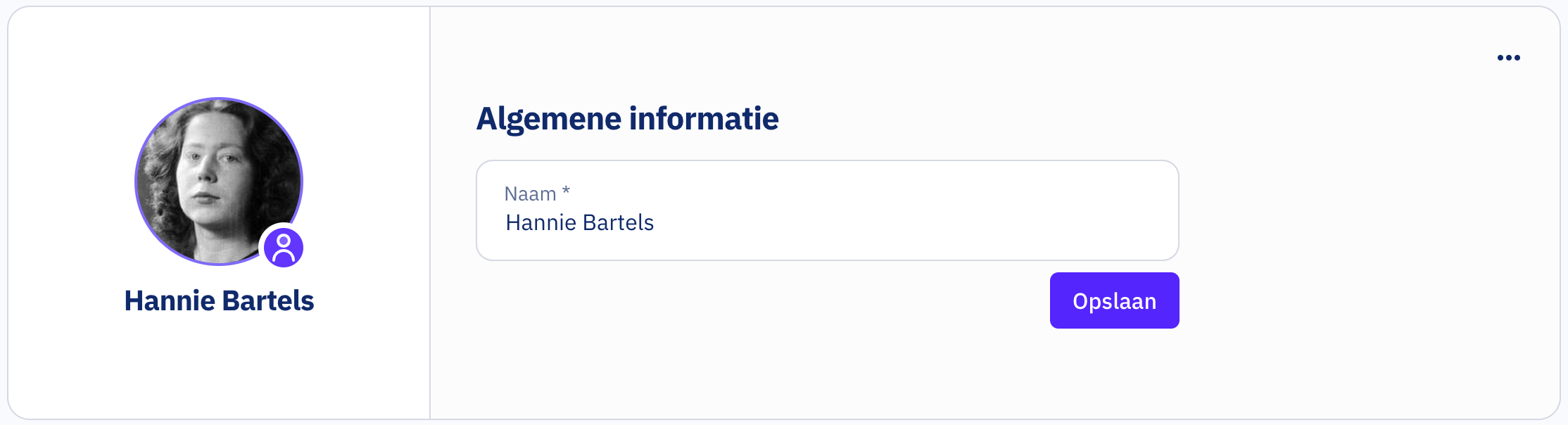
Task: Click the purple ring around the avatar
Action: [x=136, y=182]
